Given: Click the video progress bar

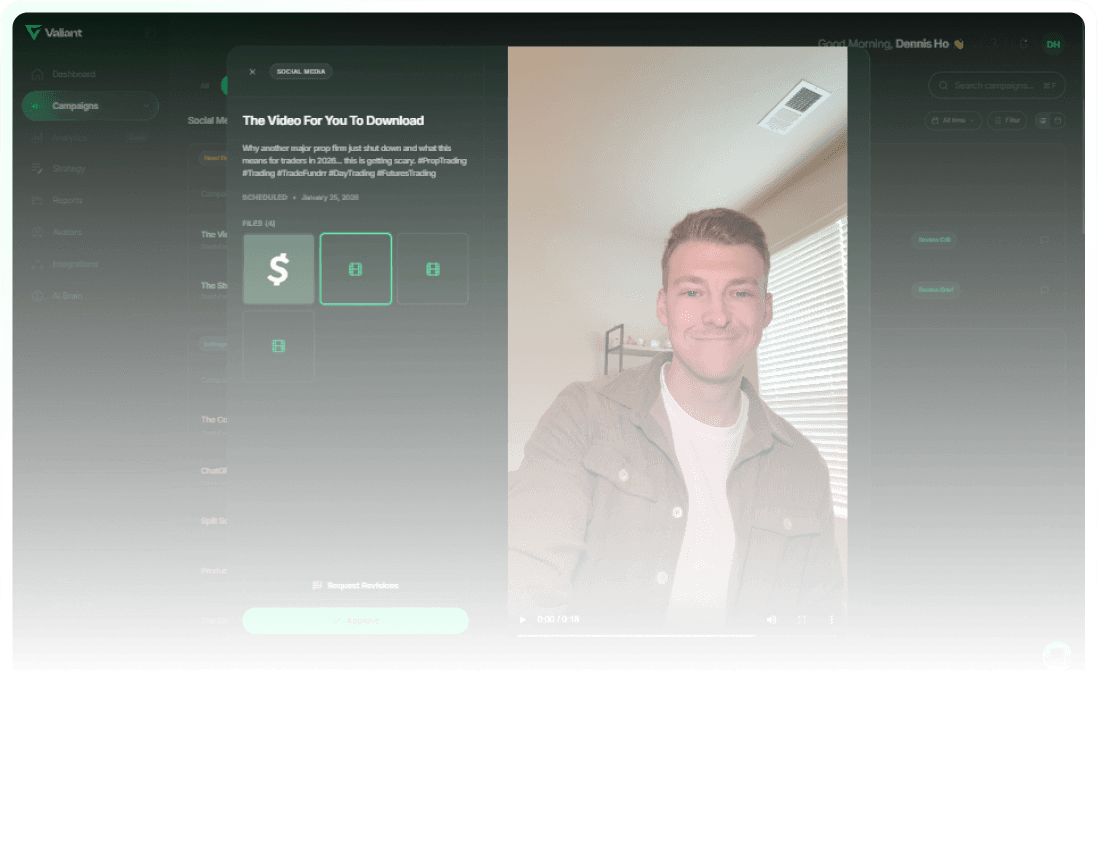Looking at the screenshot, I should (x=677, y=636).
